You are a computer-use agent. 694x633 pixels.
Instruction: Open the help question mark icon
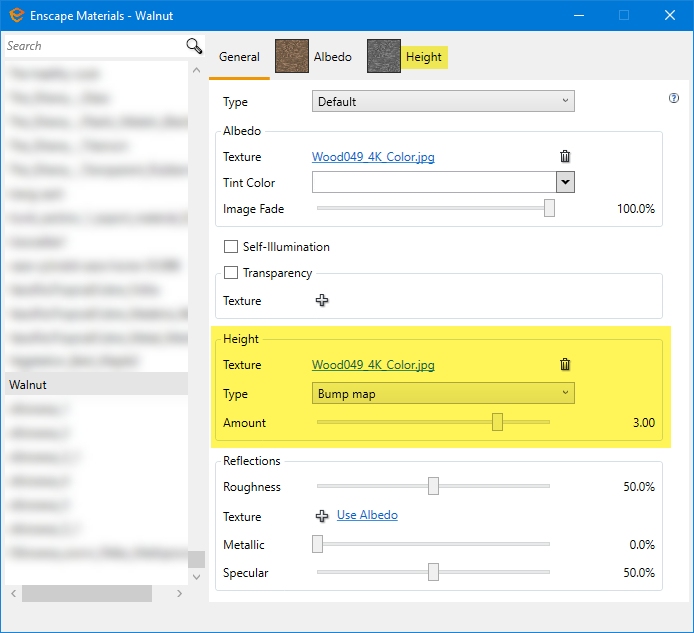tap(673, 99)
